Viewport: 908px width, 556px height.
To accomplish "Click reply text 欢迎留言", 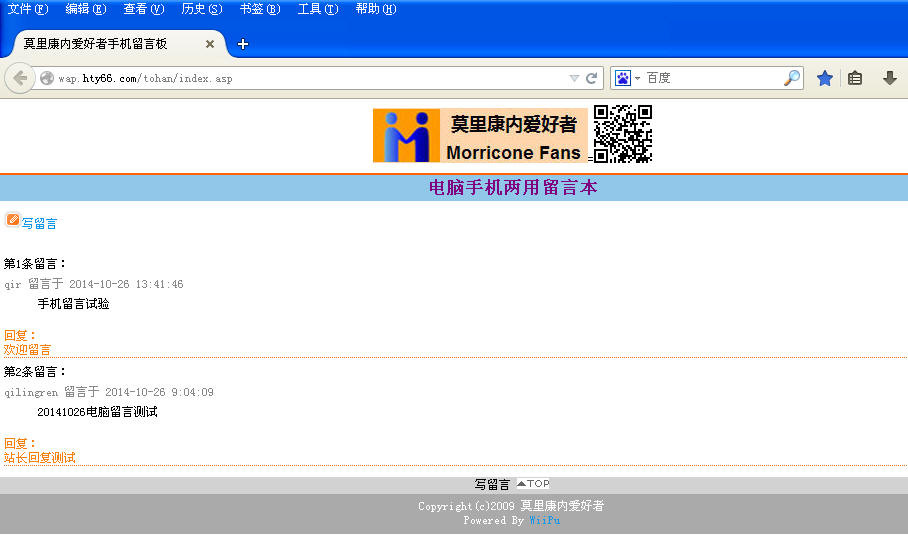I will point(27,350).
